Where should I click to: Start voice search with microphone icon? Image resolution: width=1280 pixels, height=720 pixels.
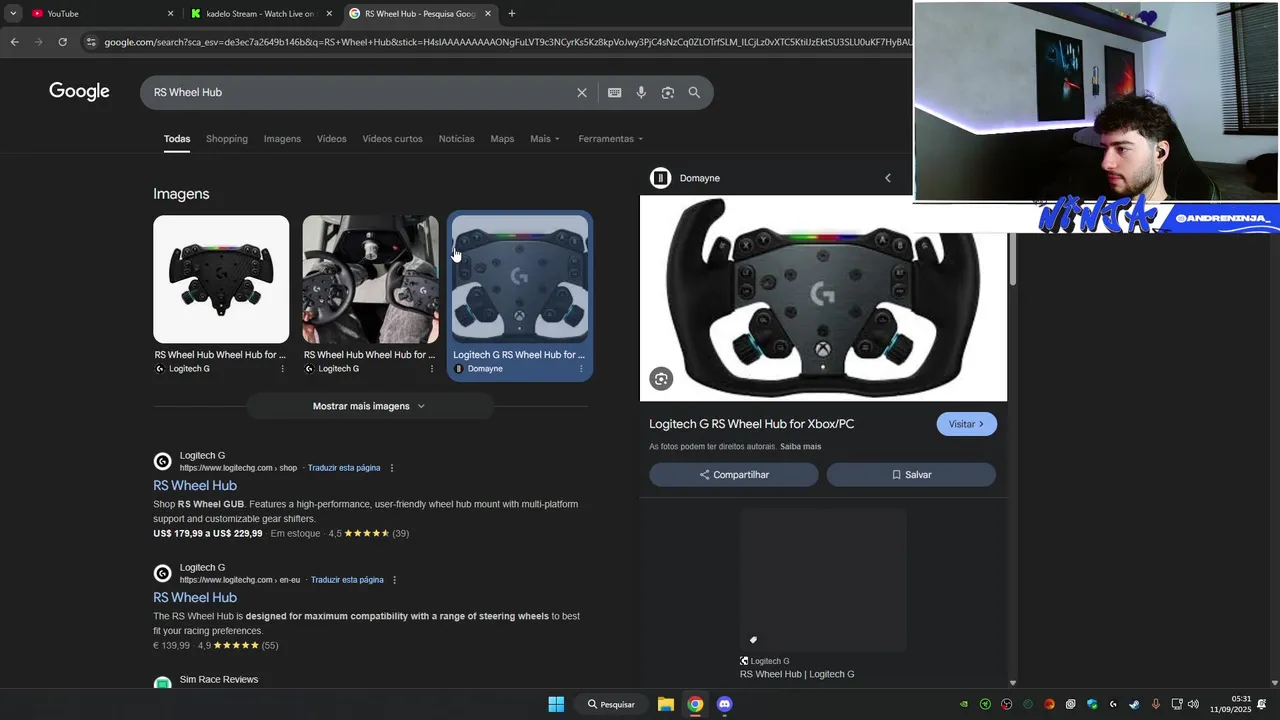click(x=641, y=92)
